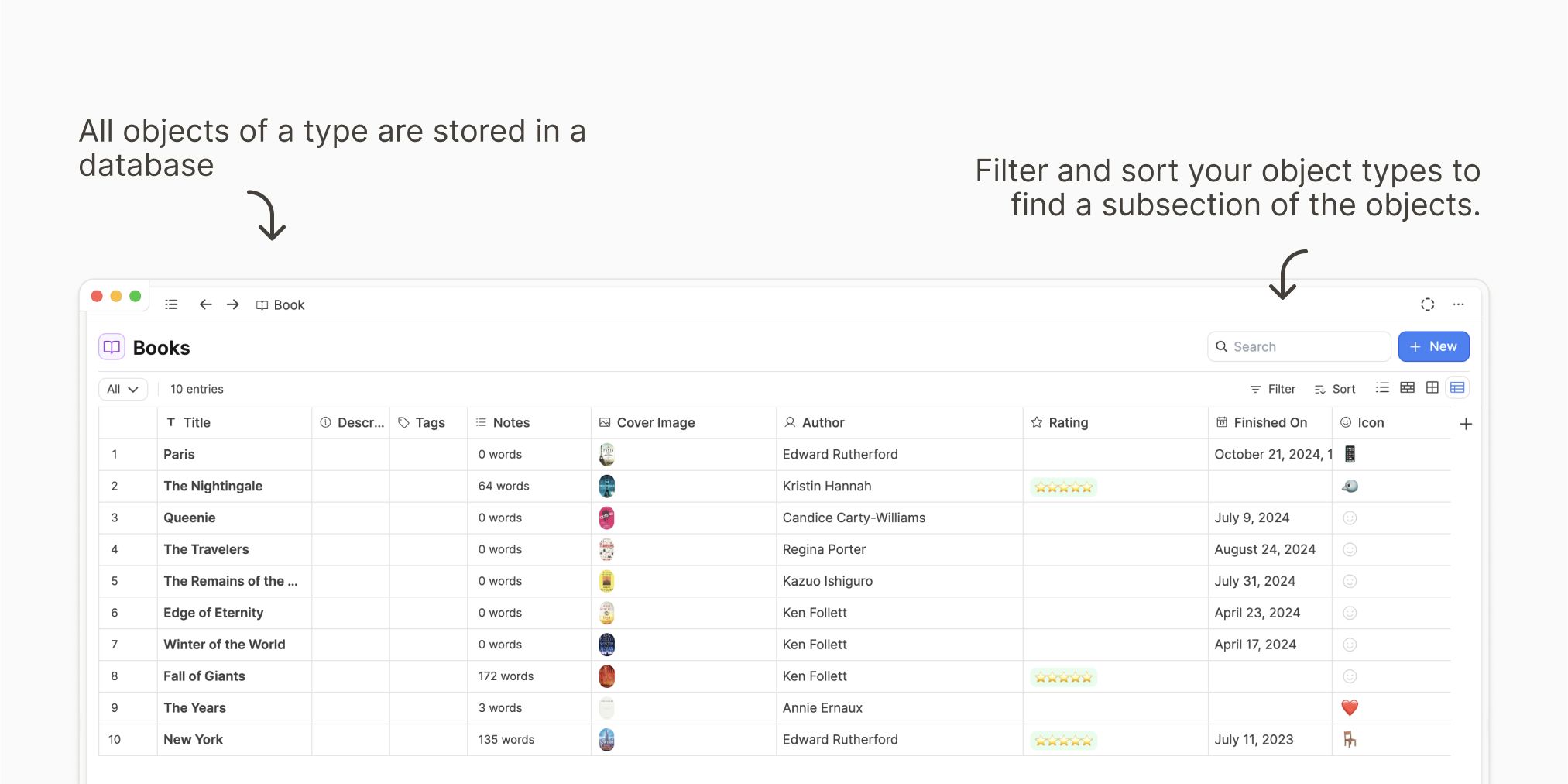Open the All entries dropdown

122,388
